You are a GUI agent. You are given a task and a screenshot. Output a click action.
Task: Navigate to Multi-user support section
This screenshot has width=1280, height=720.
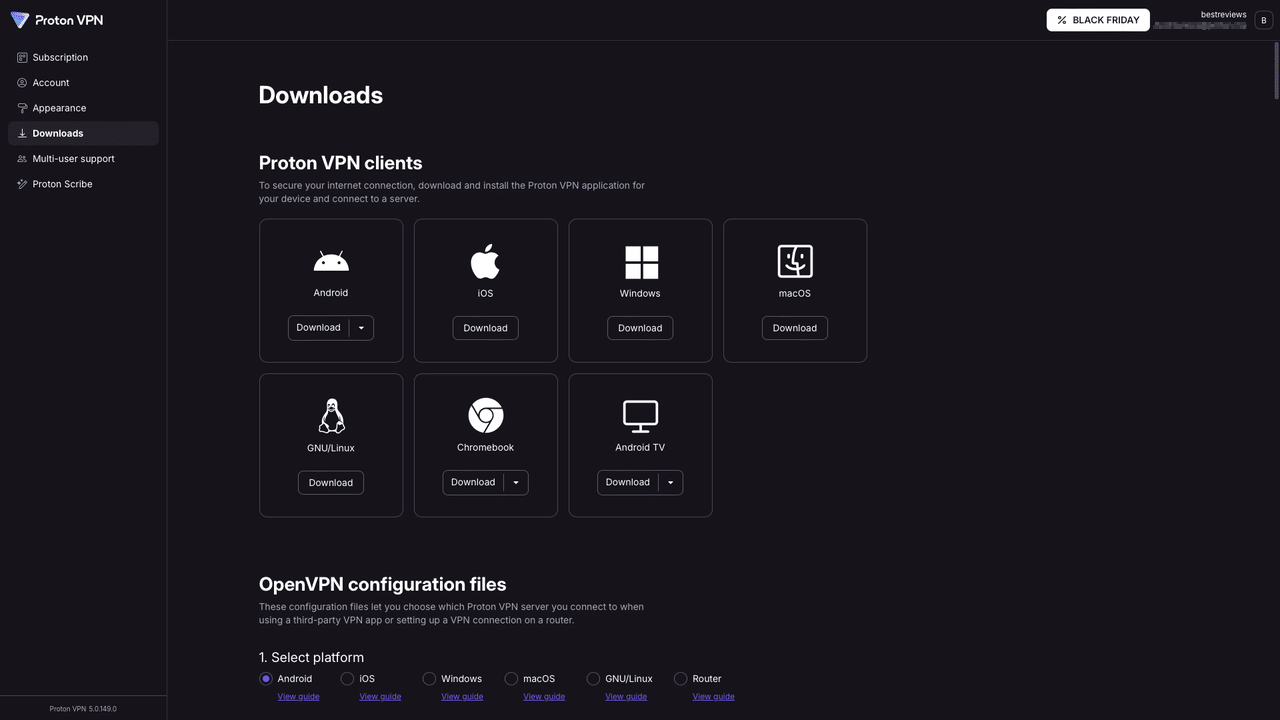73,158
